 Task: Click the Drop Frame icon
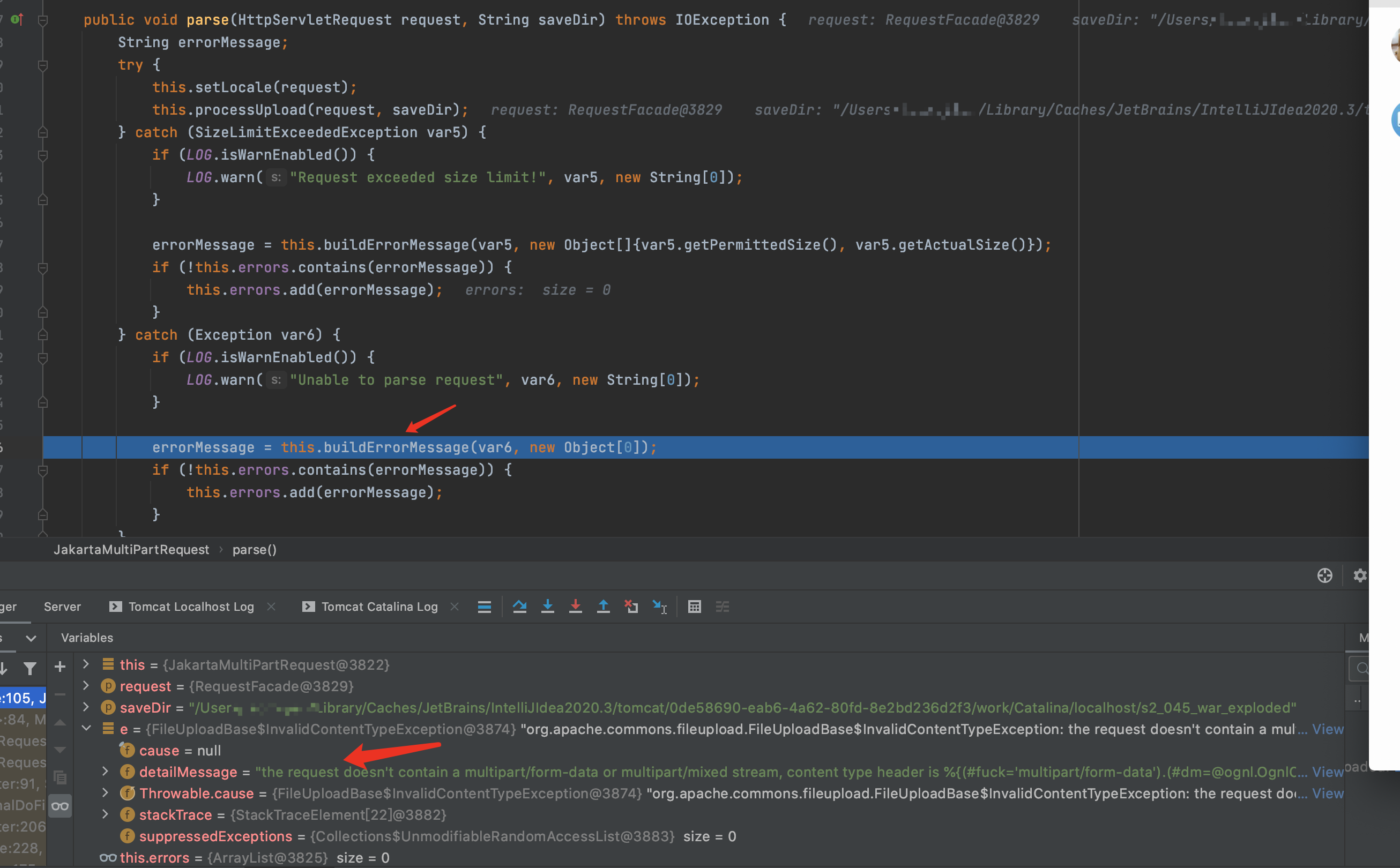(x=631, y=607)
